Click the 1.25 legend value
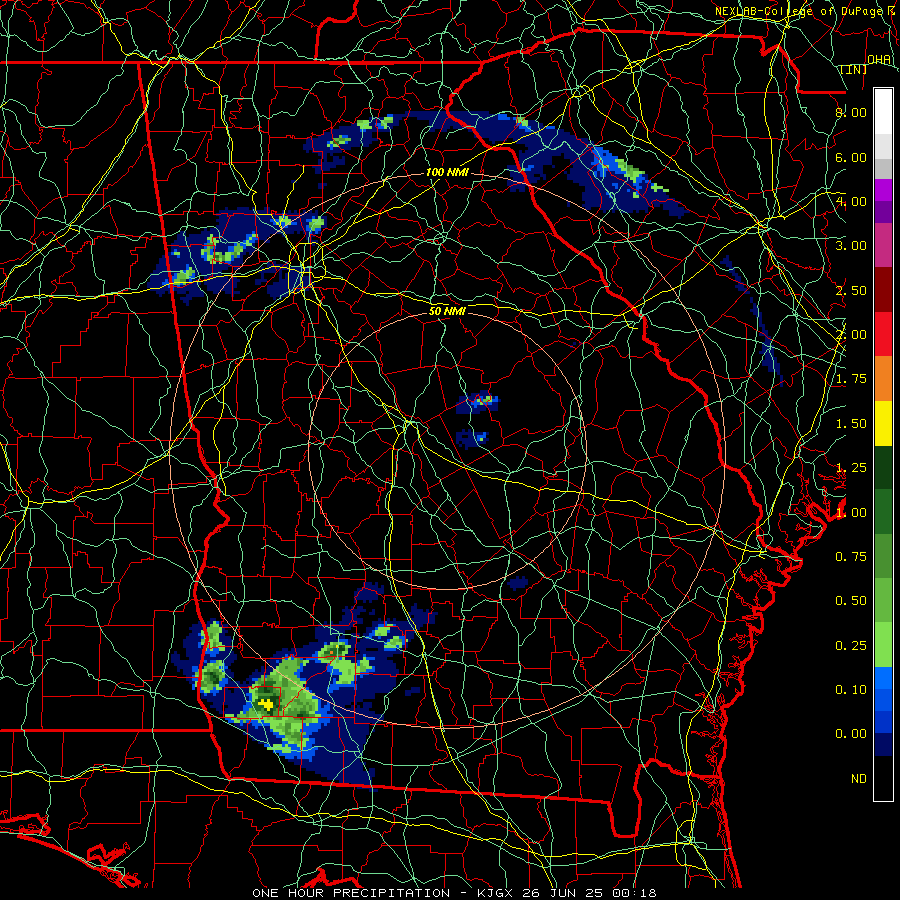Image resolution: width=900 pixels, height=900 pixels. pyautogui.click(x=851, y=468)
